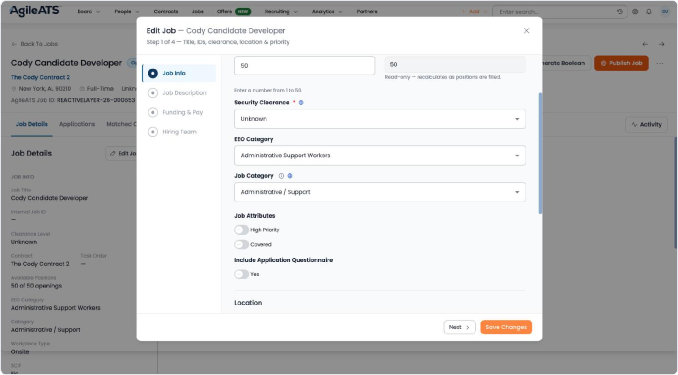
Task: Switch to the Job Details tab
Action: coord(32,124)
